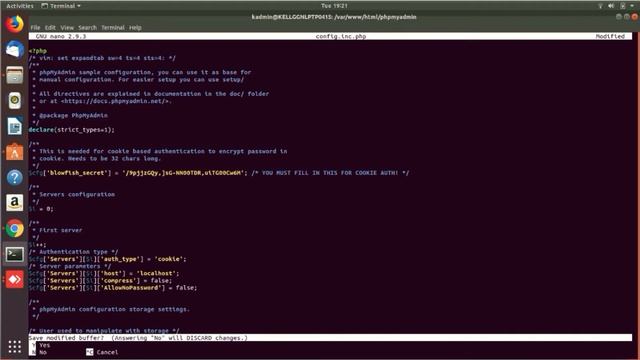Click the GNU nano 2.9.3 label
The image size is (640, 360).
click(61, 36)
